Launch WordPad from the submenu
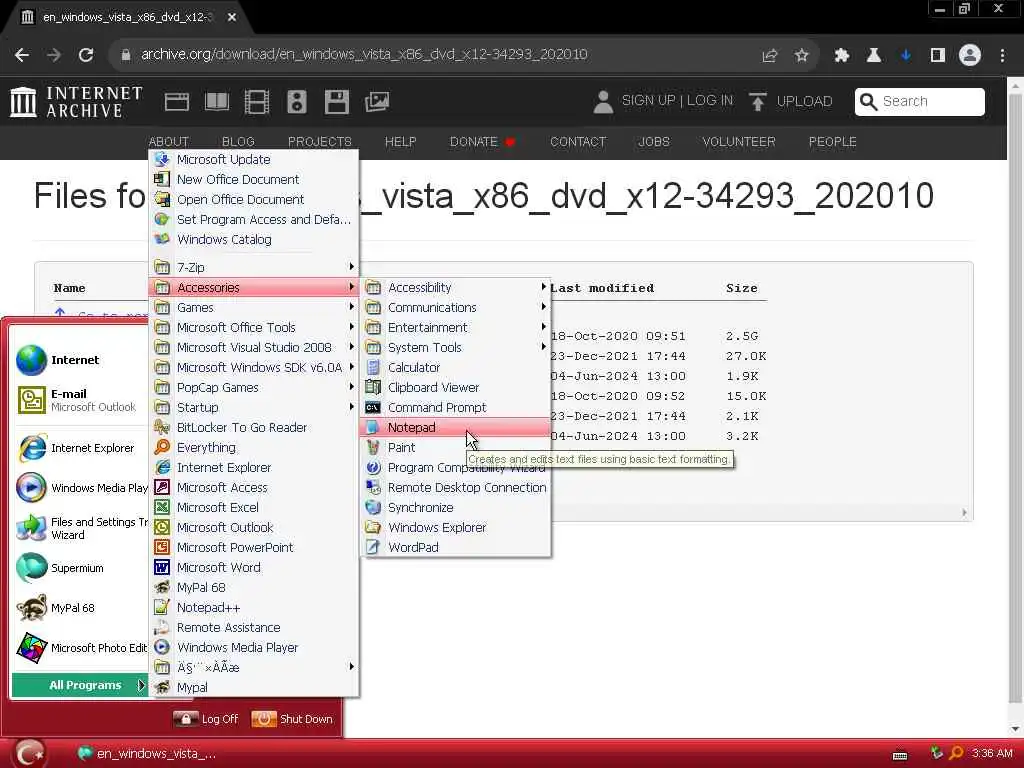Image resolution: width=1024 pixels, height=768 pixels. tap(455, 547)
